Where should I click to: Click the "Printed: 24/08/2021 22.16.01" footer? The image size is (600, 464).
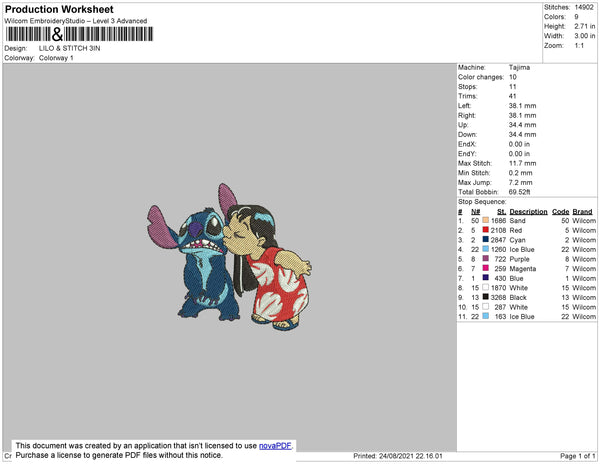tap(398, 456)
